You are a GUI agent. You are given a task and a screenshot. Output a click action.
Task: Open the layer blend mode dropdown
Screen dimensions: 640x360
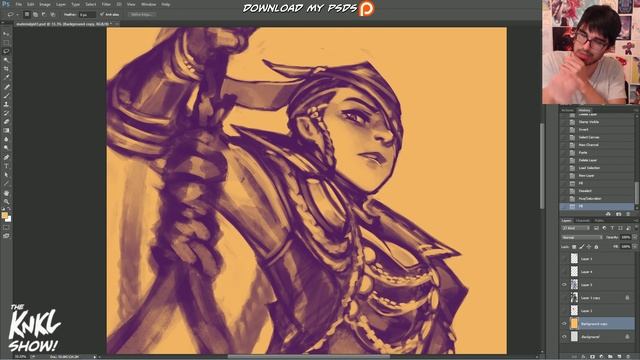click(x=582, y=238)
